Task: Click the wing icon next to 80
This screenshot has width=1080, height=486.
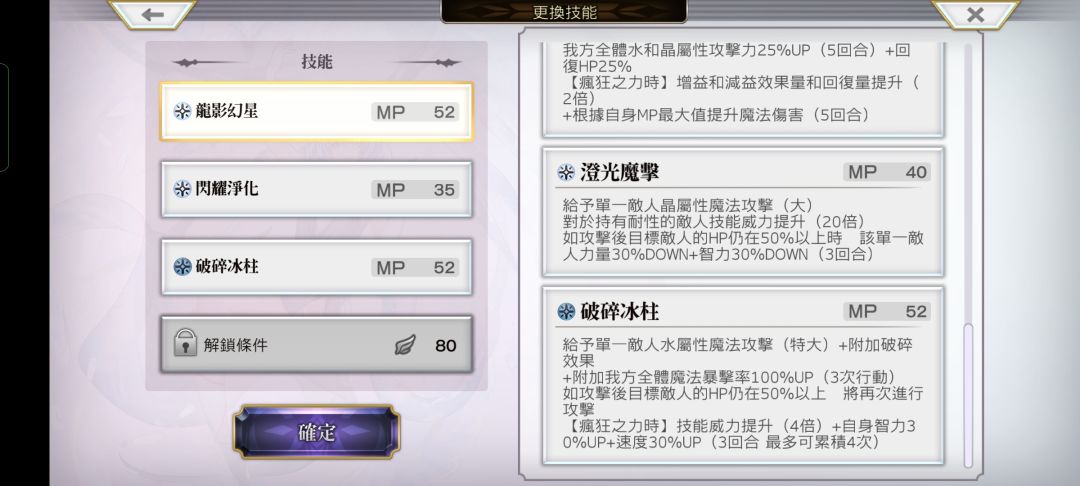Action: point(406,344)
